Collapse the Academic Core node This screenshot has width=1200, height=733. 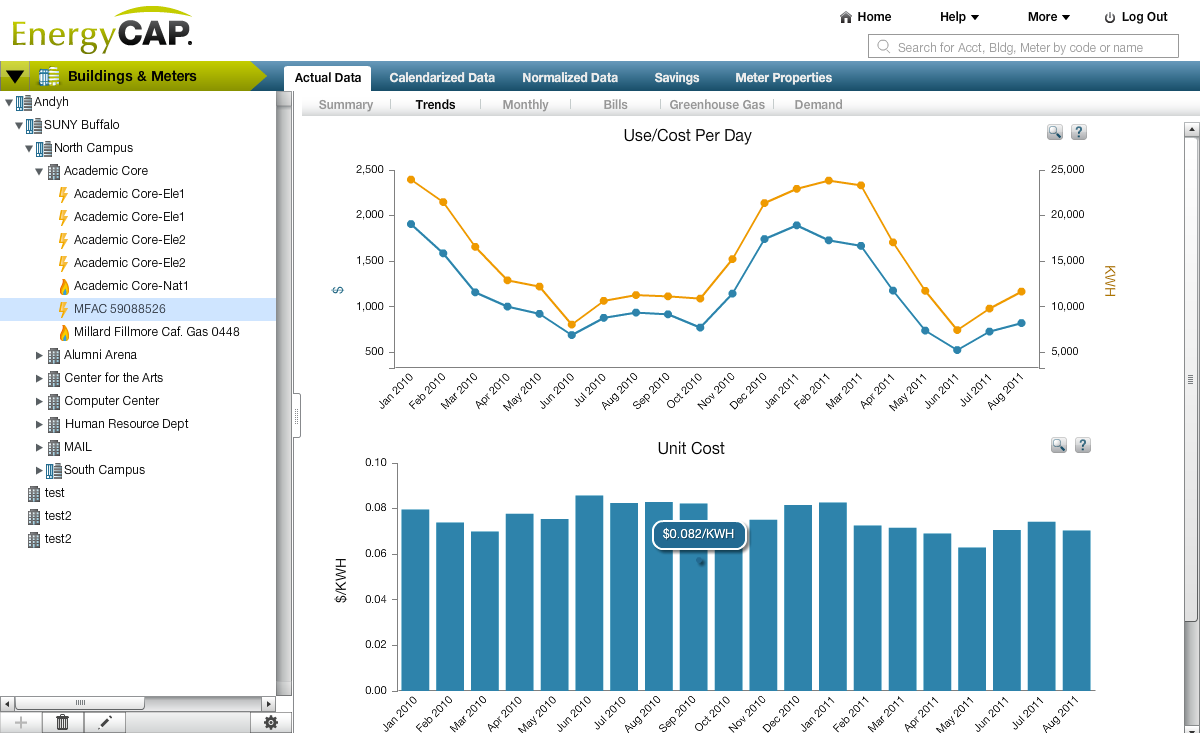pos(37,170)
